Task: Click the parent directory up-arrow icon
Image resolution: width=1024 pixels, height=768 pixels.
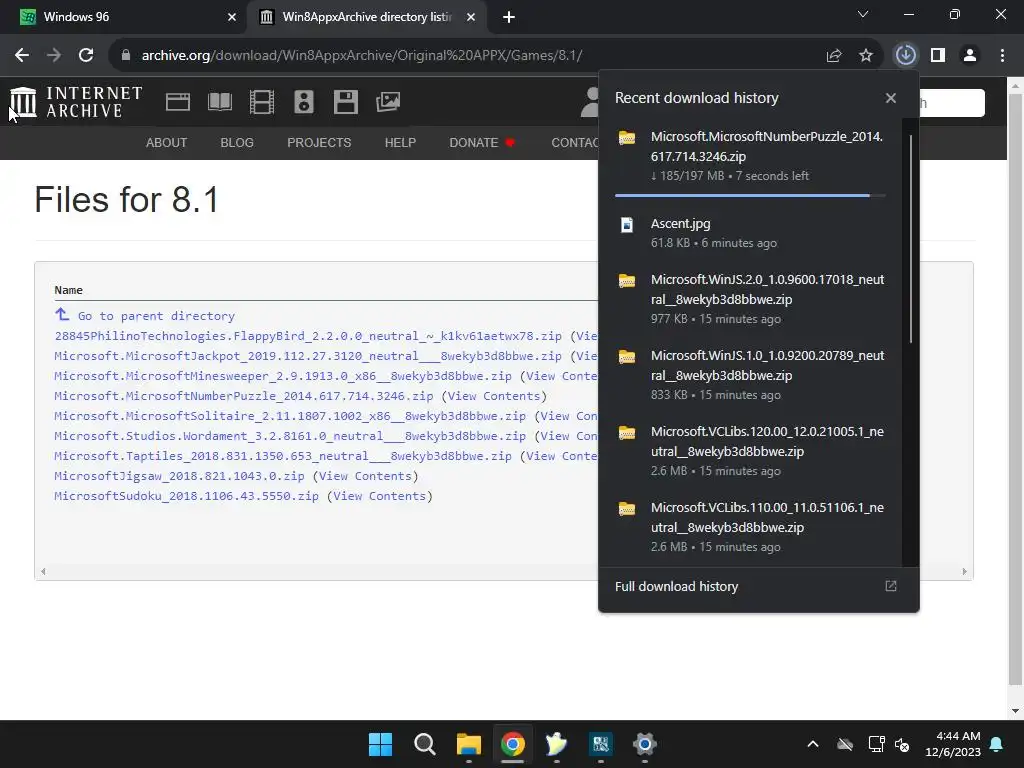Action: click(62, 315)
